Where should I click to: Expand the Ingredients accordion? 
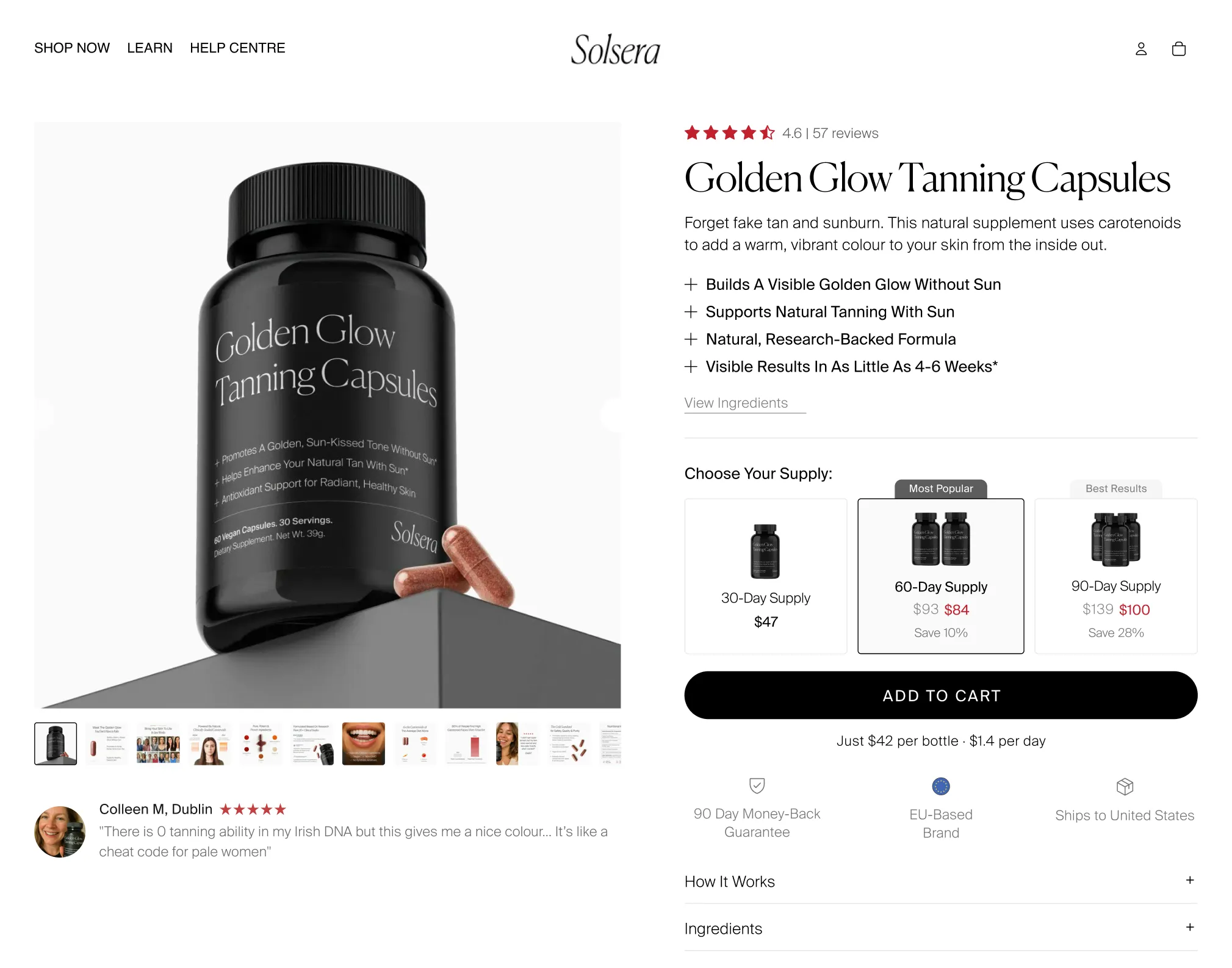coord(940,928)
